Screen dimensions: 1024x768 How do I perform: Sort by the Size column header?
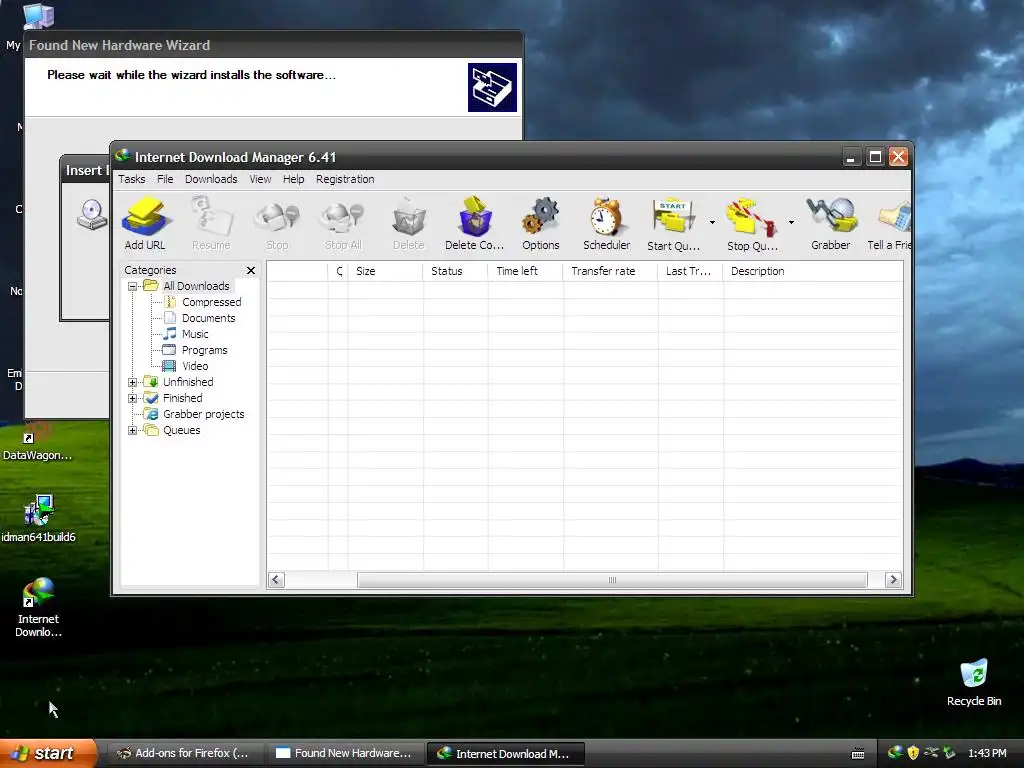coord(385,271)
